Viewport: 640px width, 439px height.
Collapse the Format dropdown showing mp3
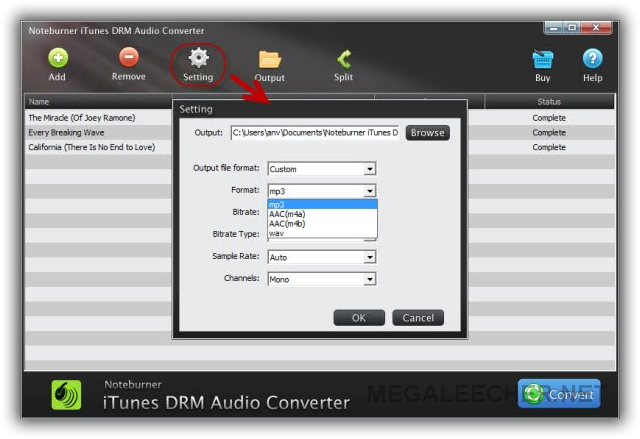coord(369,191)
